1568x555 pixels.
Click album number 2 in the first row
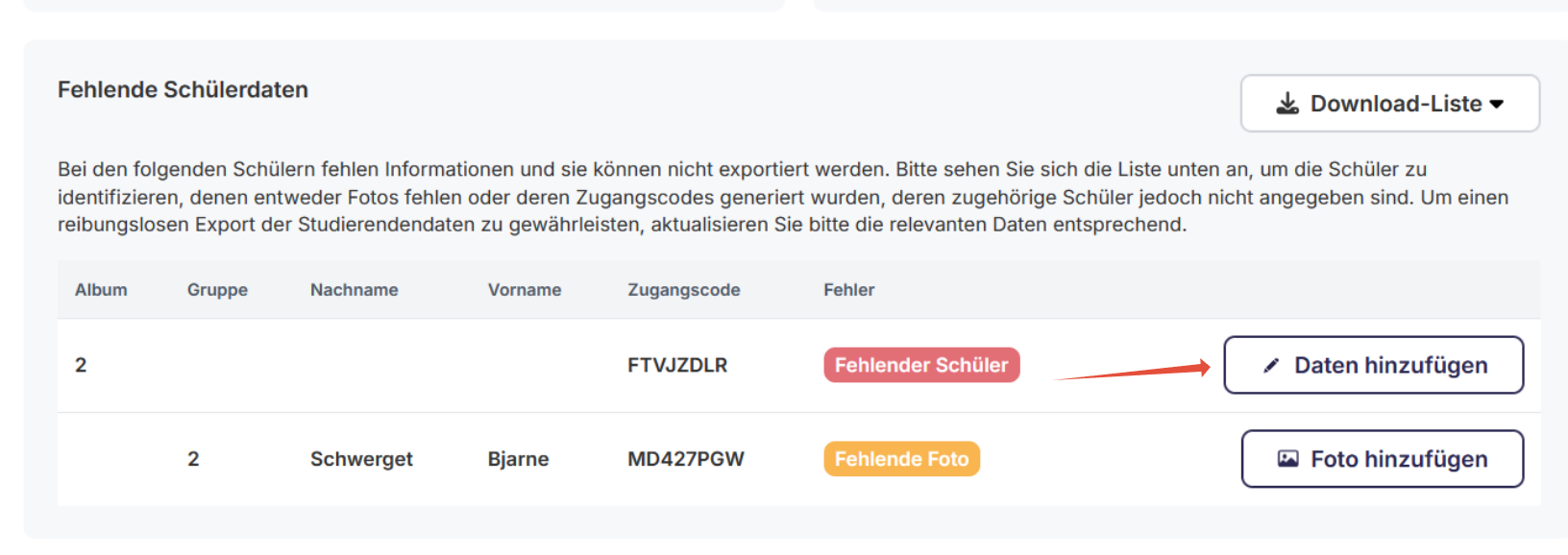click(x=82, y=365)
